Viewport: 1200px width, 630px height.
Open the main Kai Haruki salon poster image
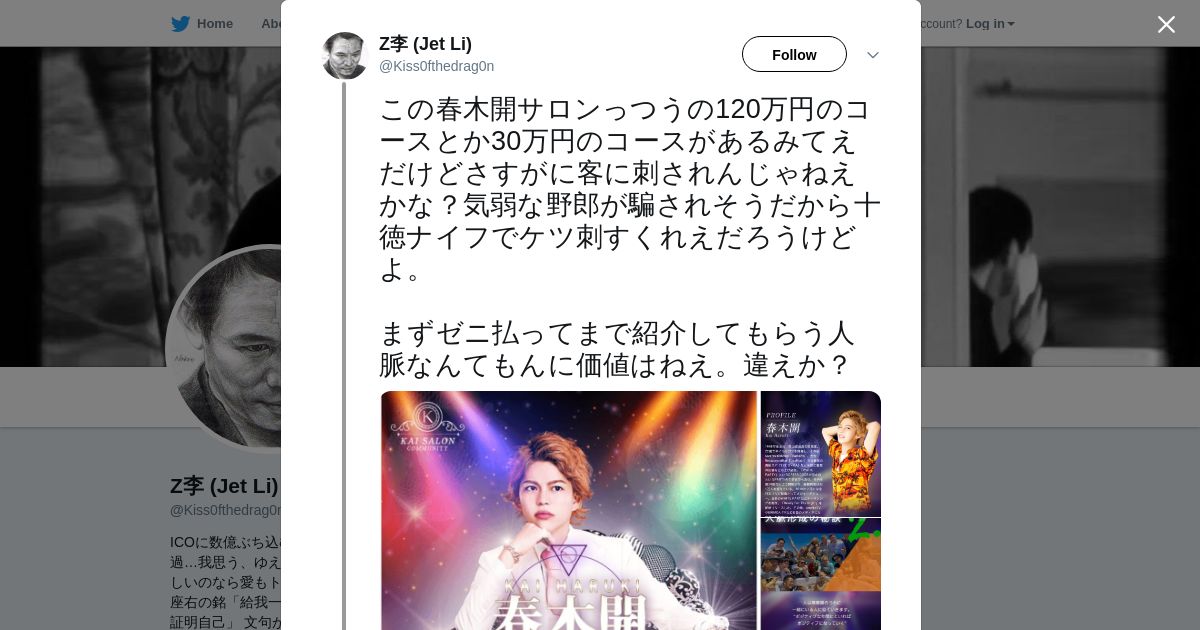pos(569,510)
